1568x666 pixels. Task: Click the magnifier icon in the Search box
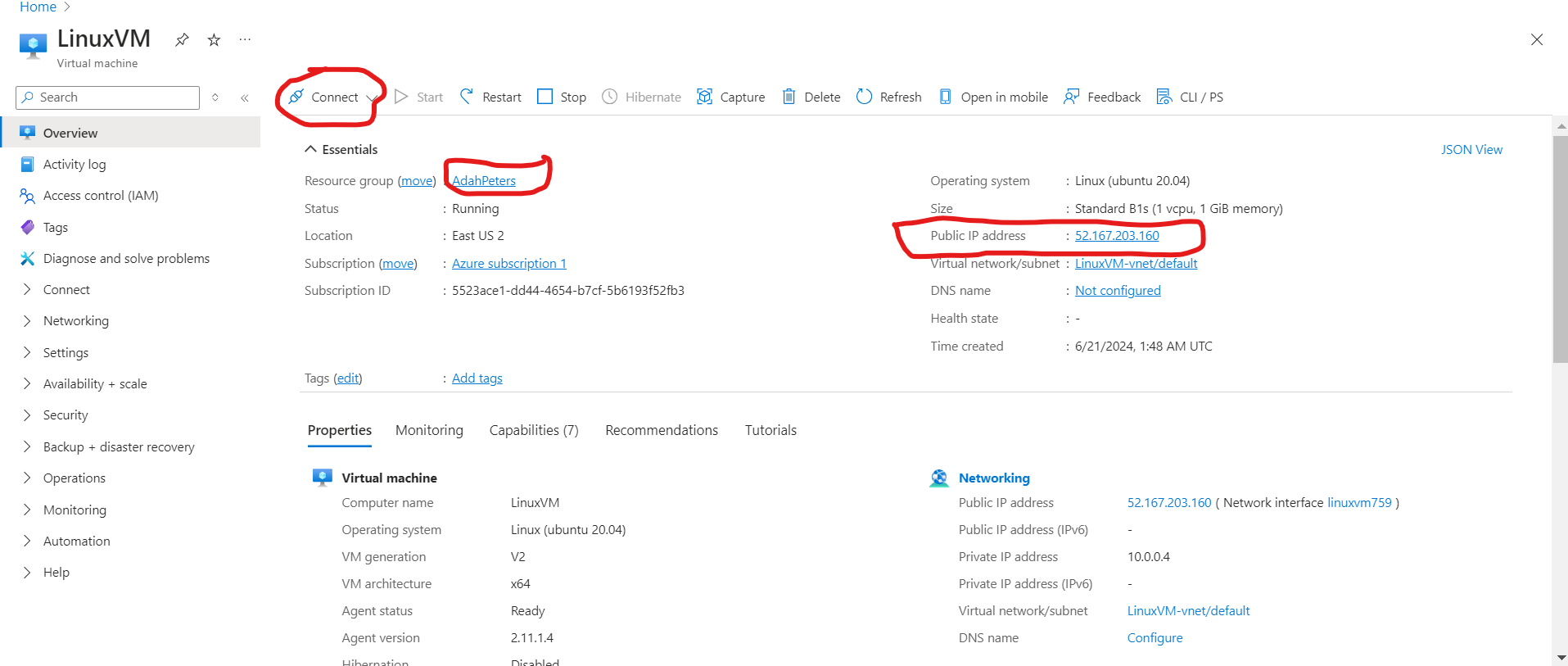pos(28,97)
